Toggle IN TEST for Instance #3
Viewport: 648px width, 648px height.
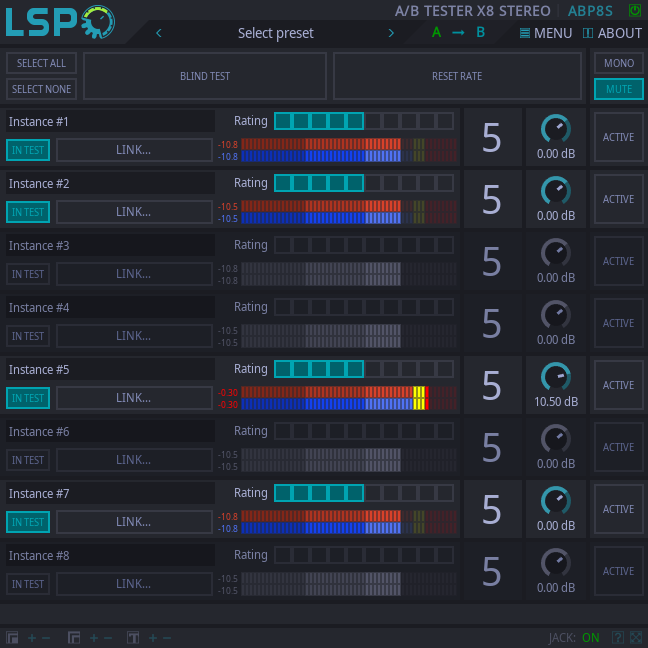[x=28, y=274]
